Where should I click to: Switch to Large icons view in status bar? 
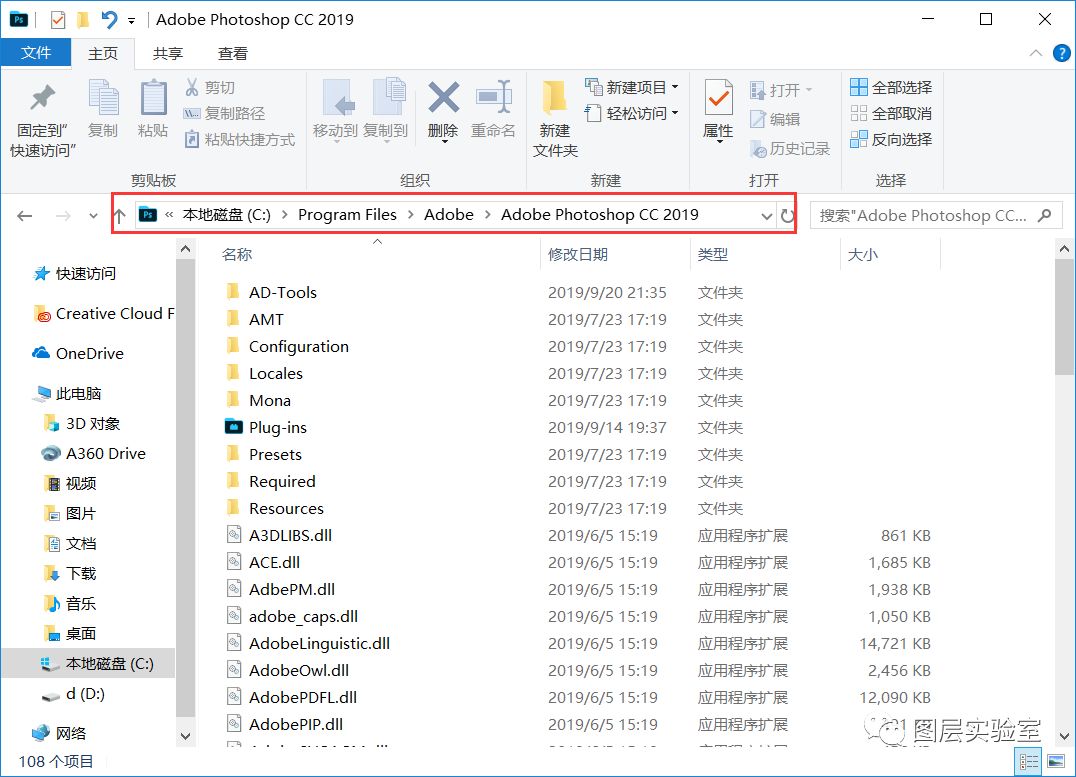pos(1056,761)
